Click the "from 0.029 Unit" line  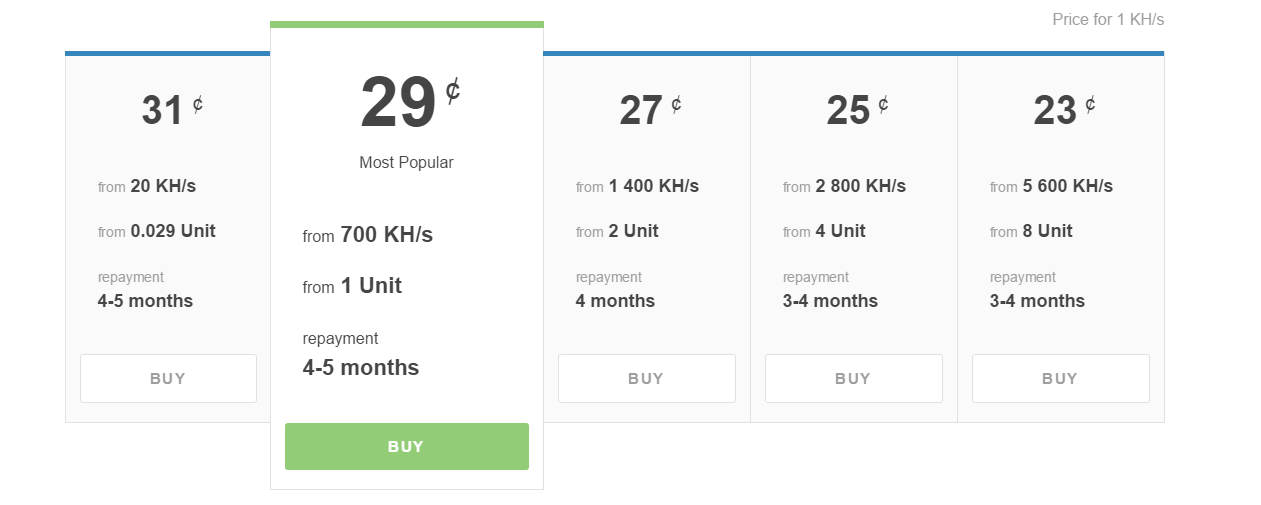click(157, 231)
